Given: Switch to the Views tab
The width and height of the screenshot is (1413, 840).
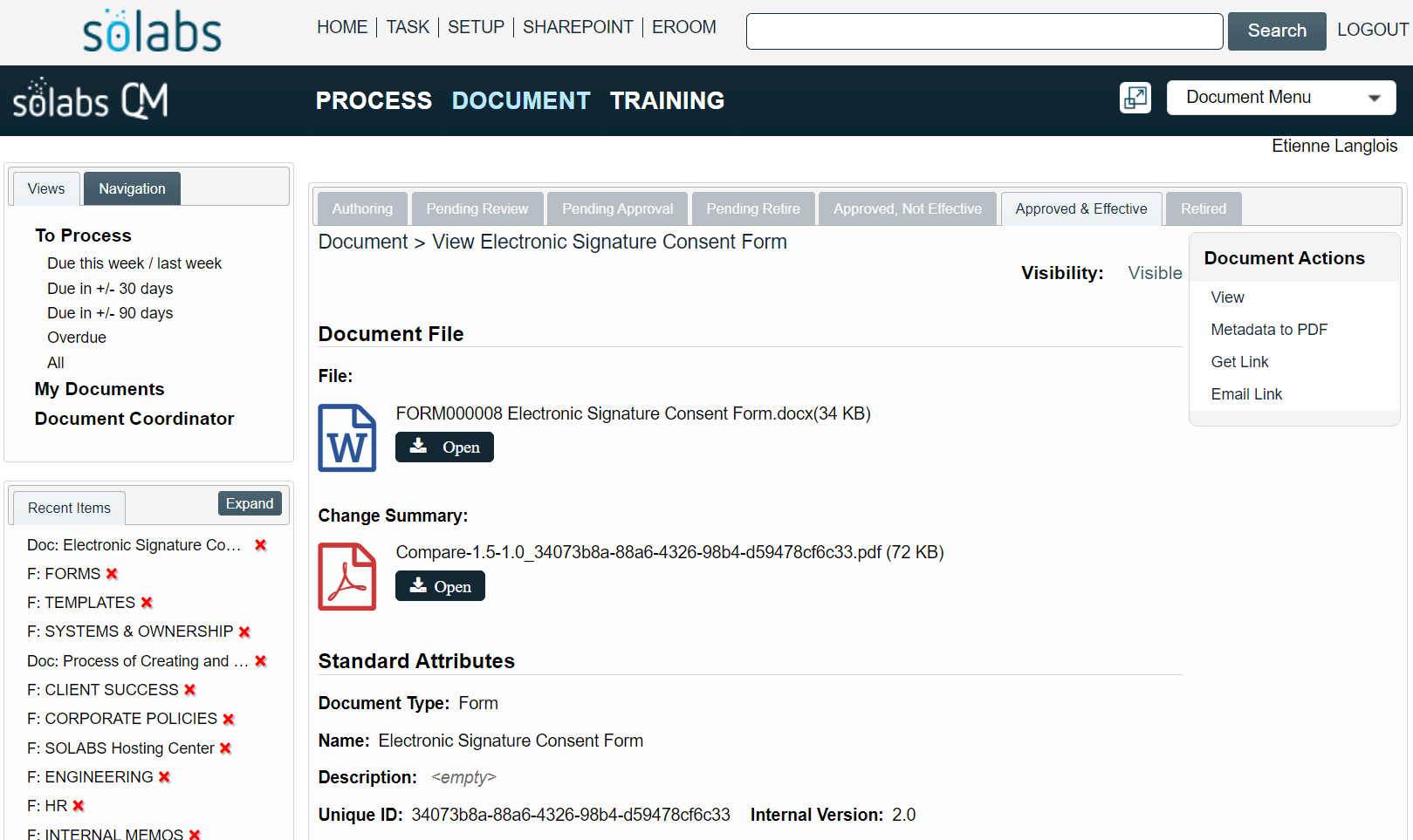Looking at the screenshot, I should (x=46, y=188).
